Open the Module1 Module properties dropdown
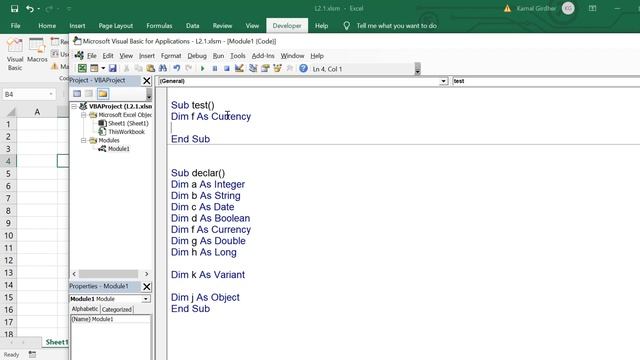This screenshot has height=360, width=640. [x=146, y=299]
